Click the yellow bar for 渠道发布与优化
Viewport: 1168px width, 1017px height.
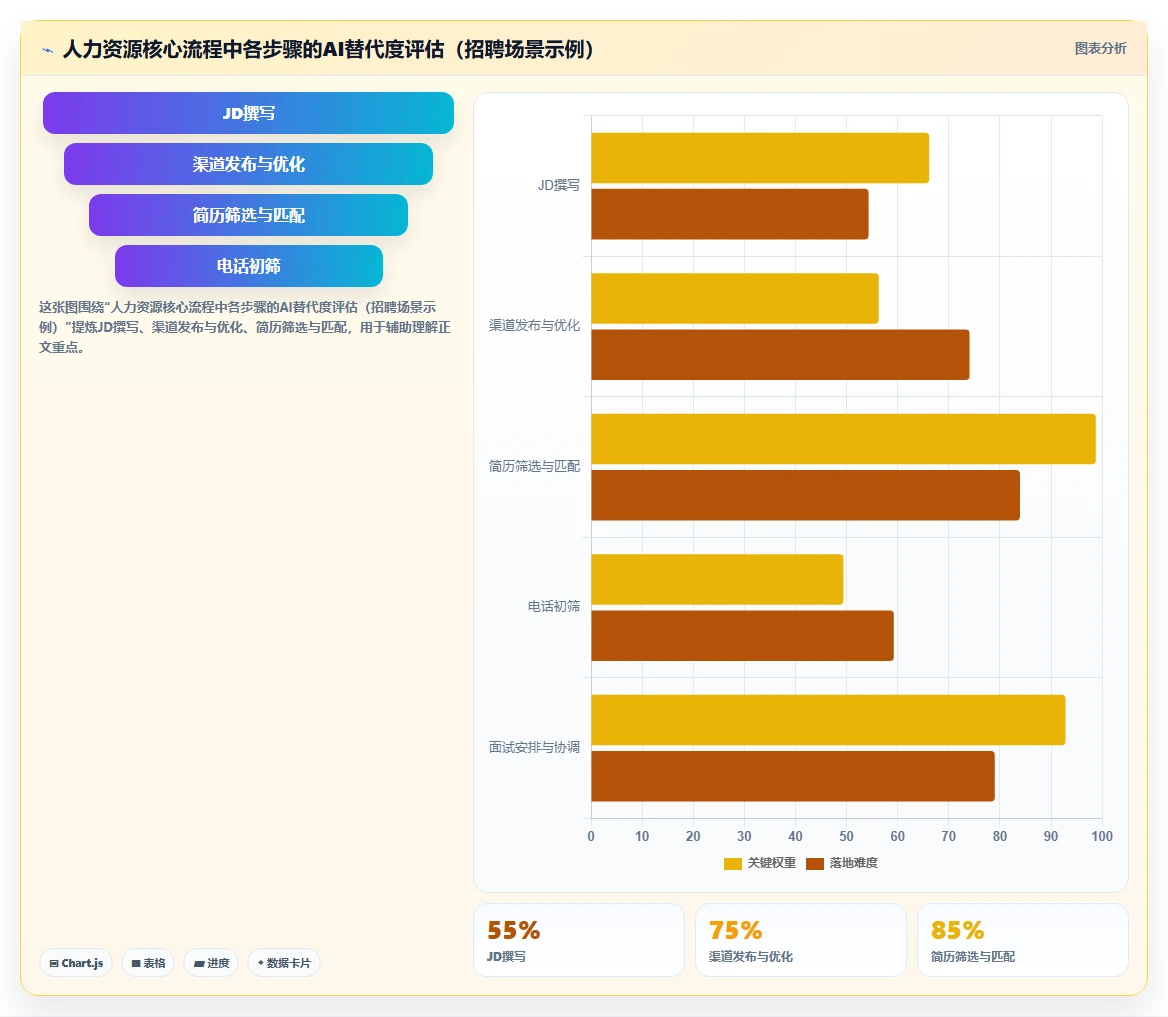tap(734, 298)
